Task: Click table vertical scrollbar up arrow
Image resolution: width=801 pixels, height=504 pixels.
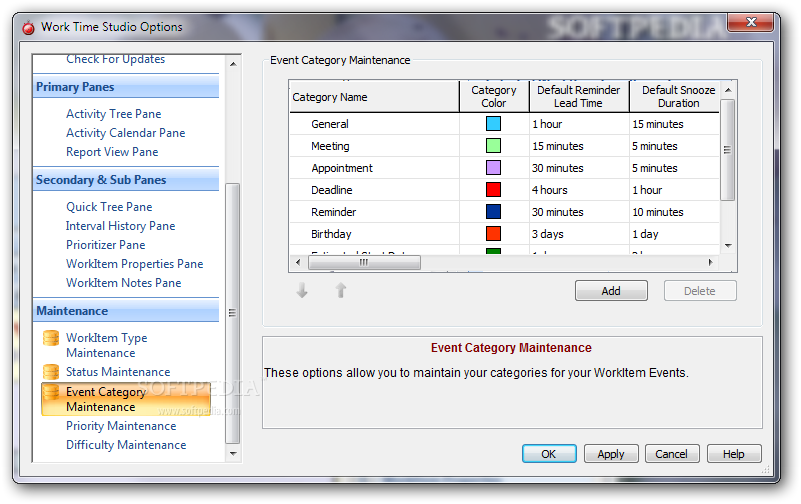Action: pyautogui.click(x=728, y=90)
